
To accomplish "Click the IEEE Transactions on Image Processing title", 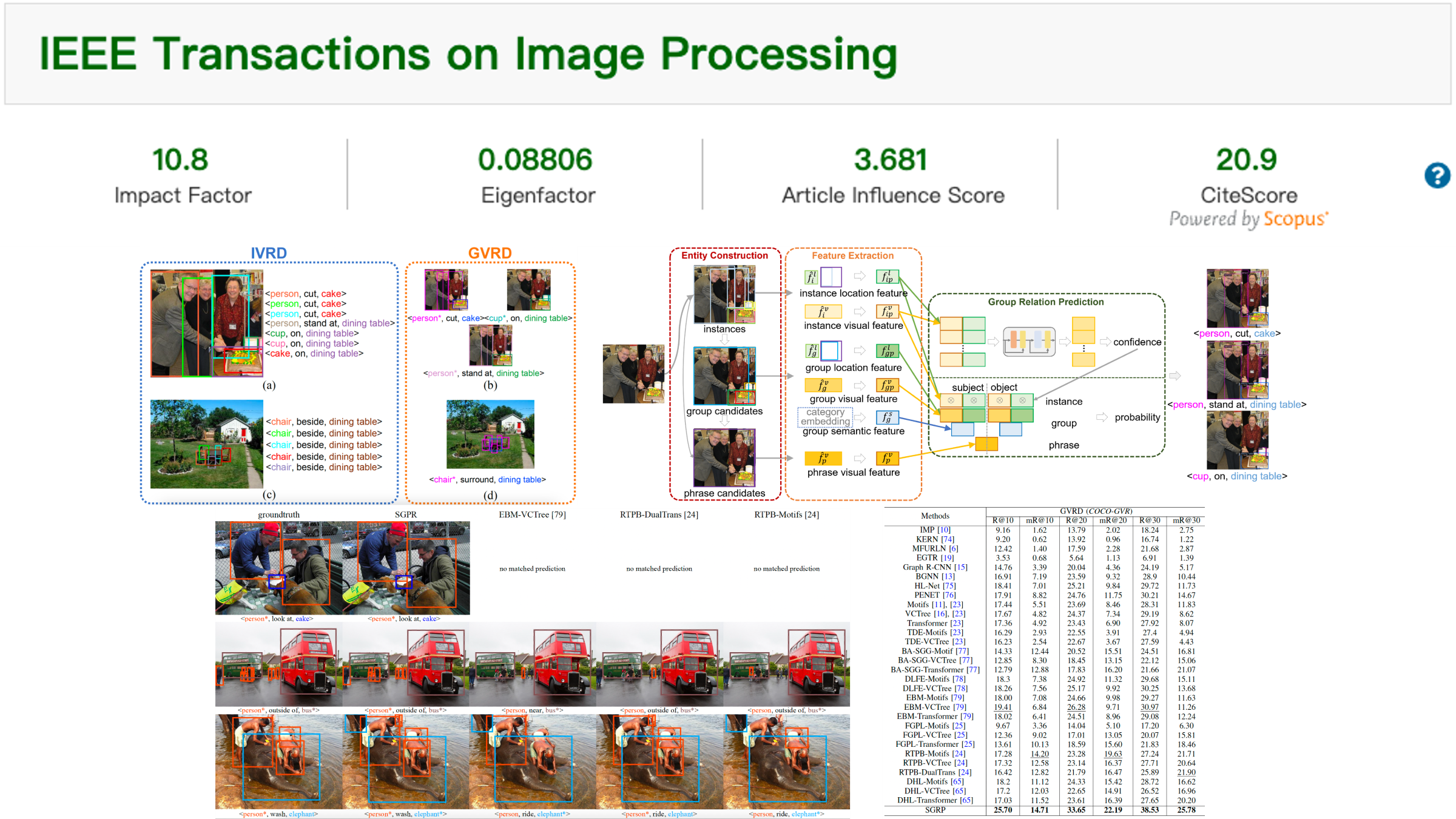I will (x=468, y=55).
